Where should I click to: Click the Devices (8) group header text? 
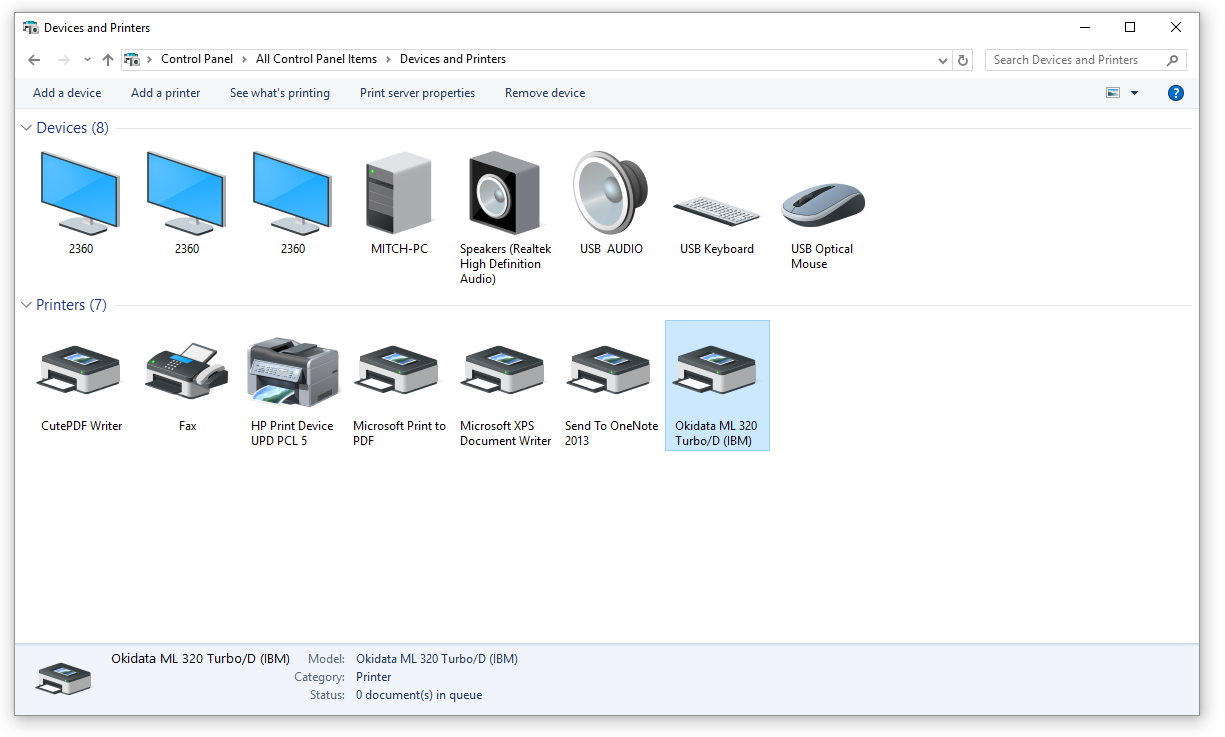point(73,128)
